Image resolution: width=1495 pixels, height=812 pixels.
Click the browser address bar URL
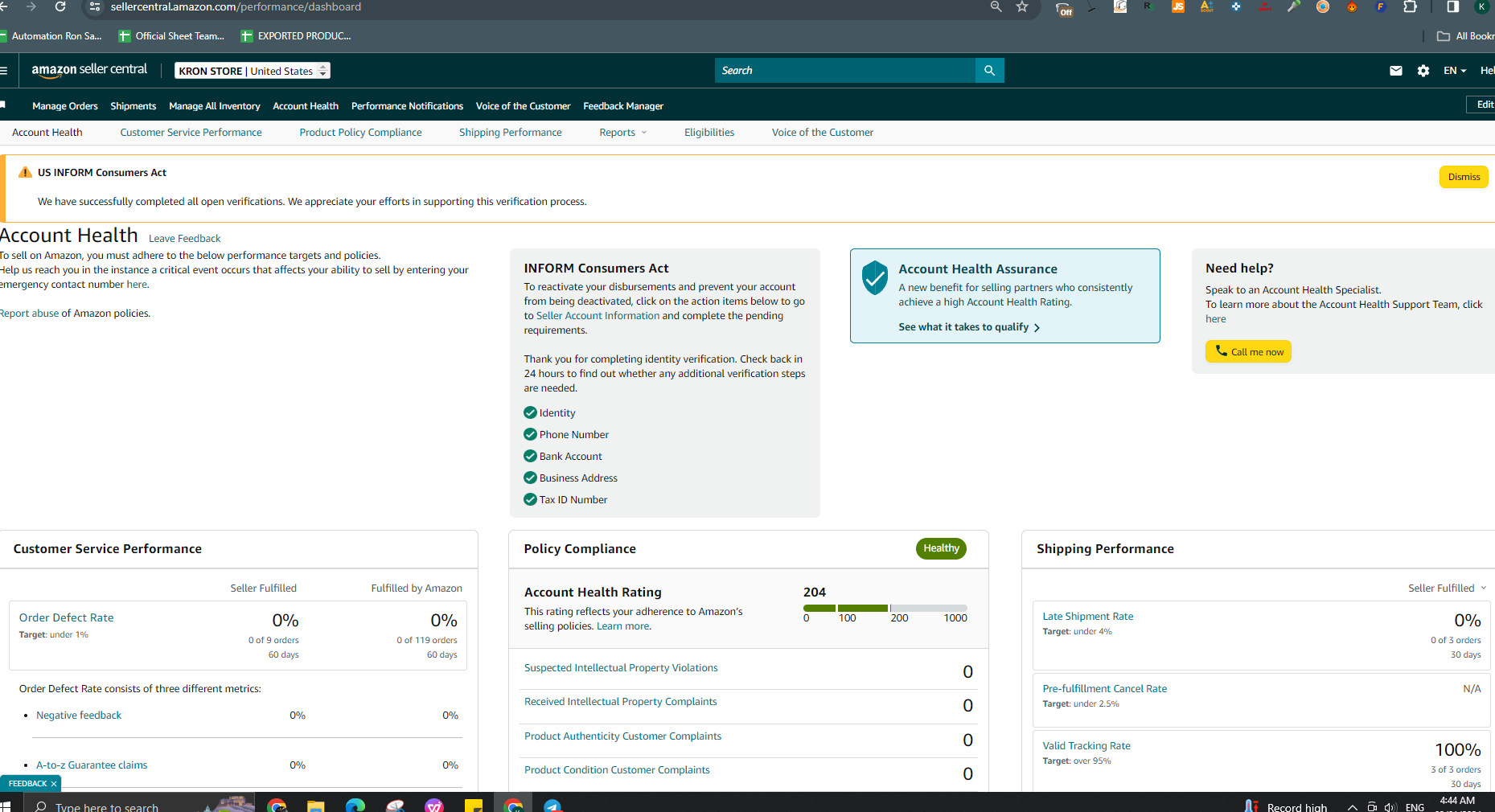tap(236, 7)
